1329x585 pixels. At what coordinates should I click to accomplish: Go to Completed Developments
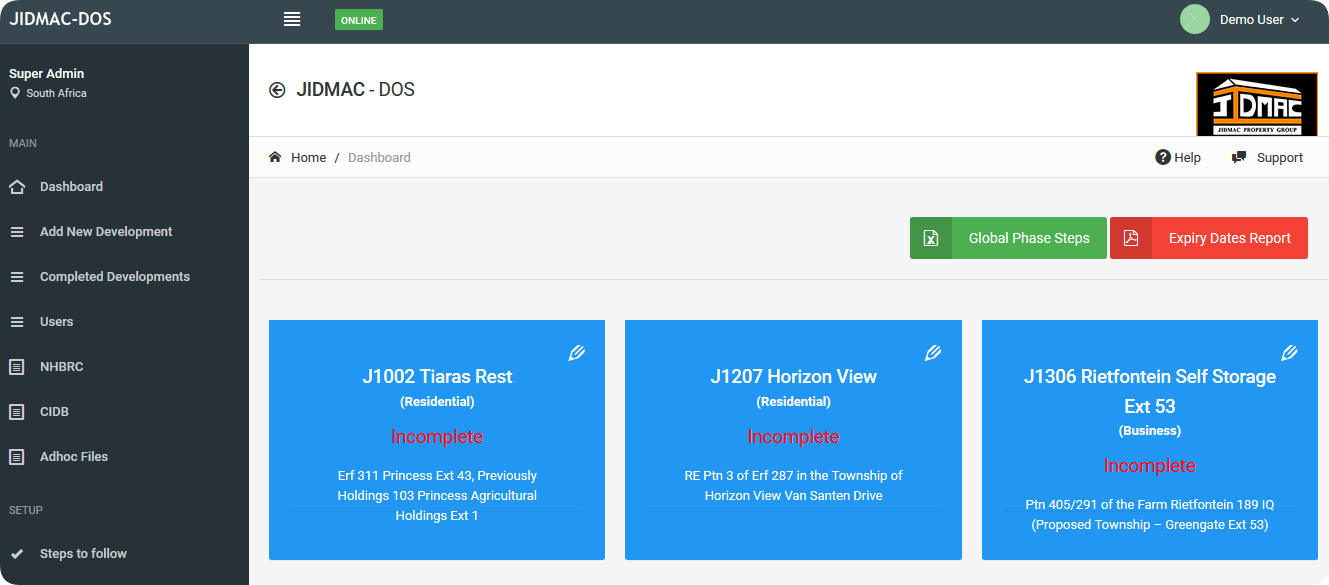pyautogui.click(x=114, y=277)
